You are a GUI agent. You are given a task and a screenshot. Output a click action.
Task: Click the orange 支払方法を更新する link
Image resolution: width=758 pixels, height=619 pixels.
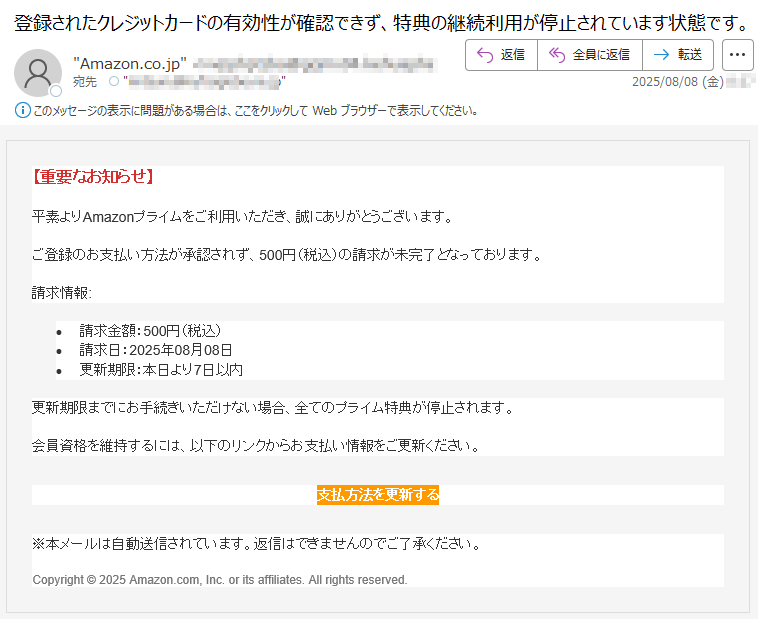[x=378, y=495]
